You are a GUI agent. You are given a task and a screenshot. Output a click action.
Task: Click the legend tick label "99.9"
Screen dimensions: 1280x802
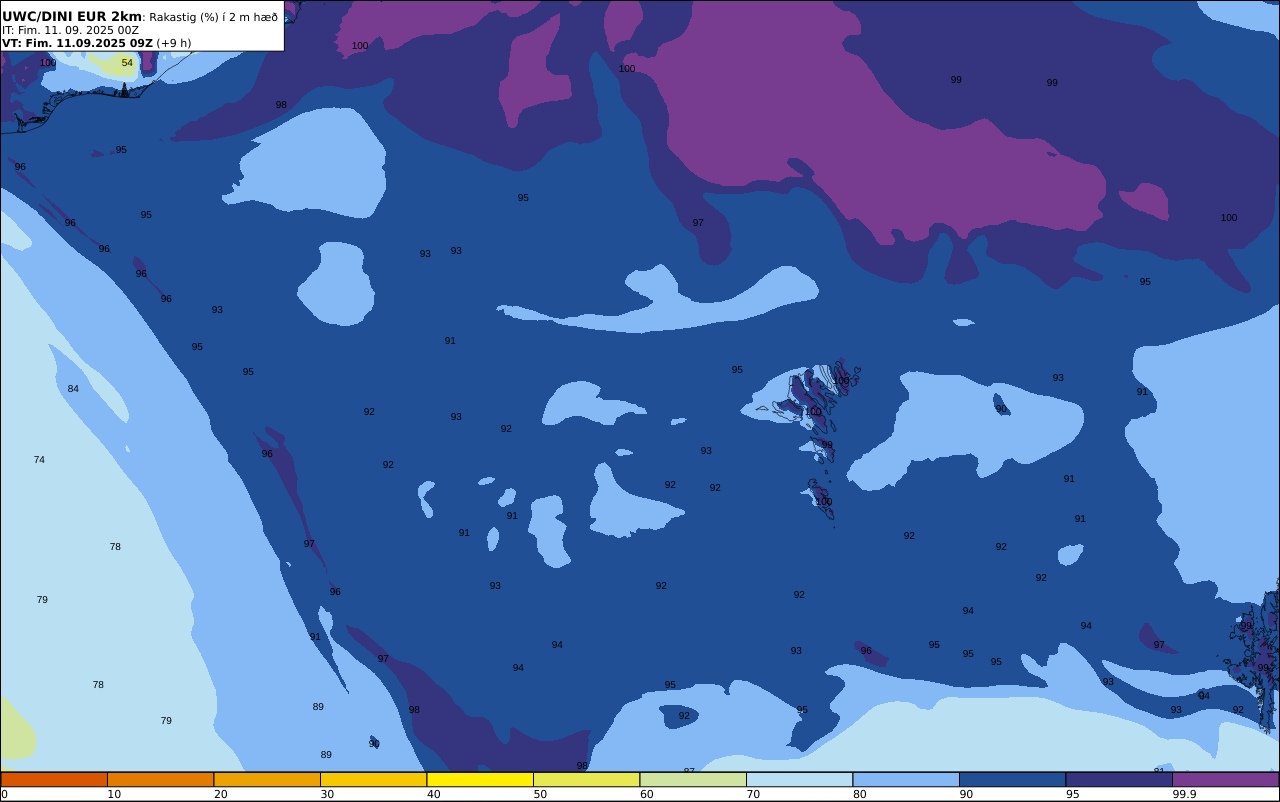pyautogui.click(x=1185, y=794)
